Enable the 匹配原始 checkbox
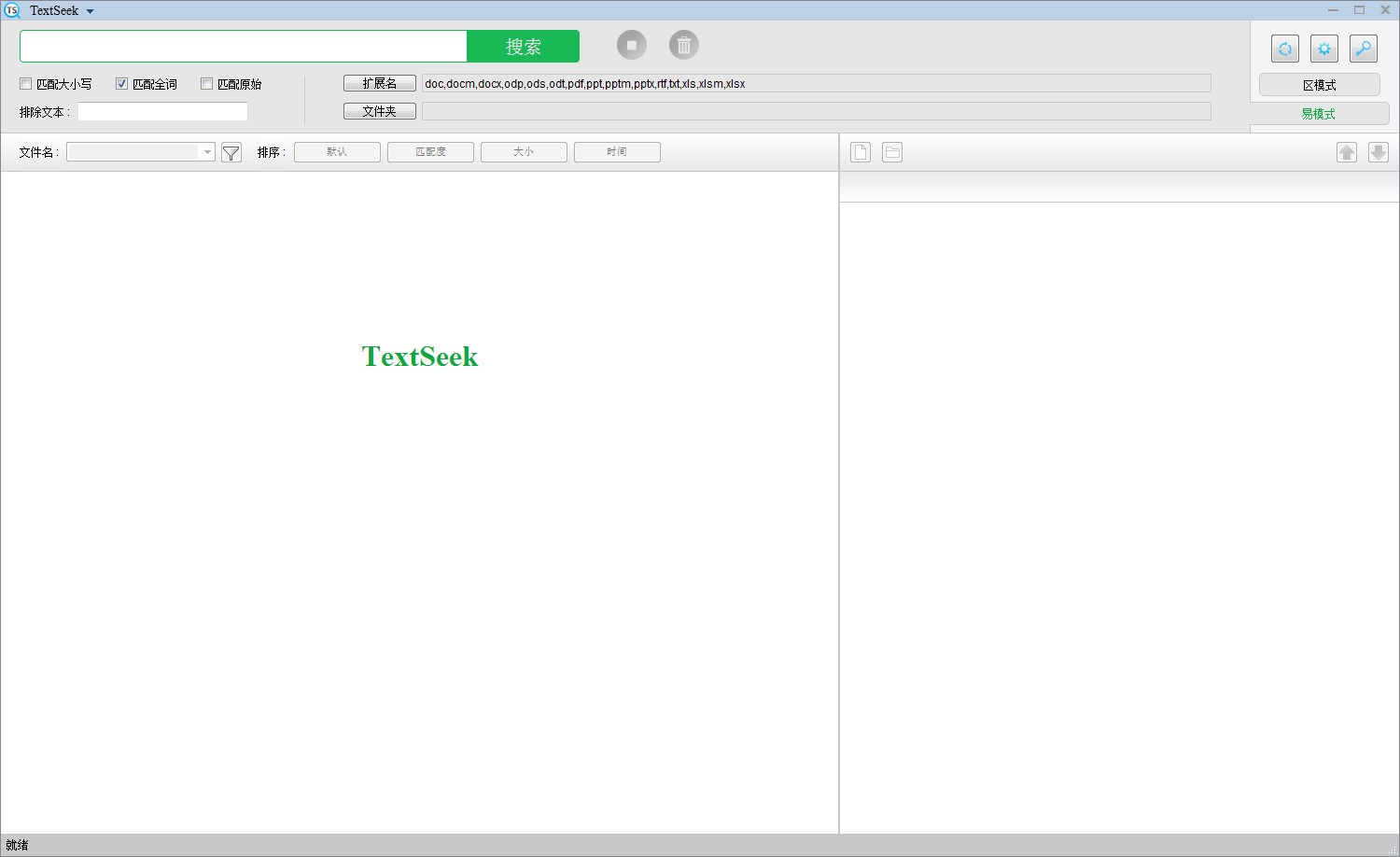The width and height of the screenshot is (1400, 857). click(x=206, y=84)
